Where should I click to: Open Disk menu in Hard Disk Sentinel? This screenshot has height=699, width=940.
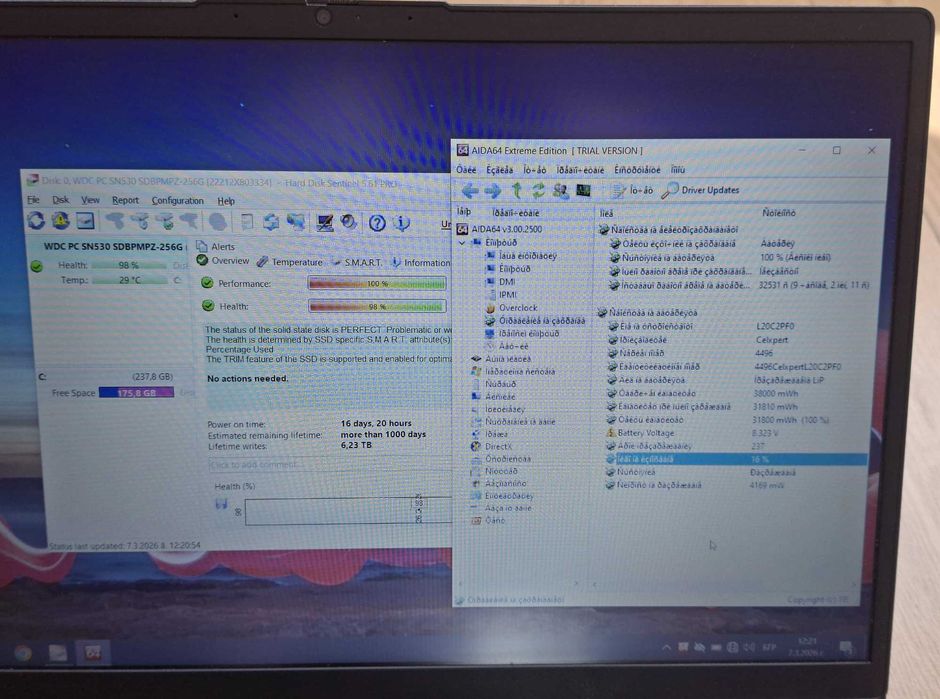pyautogui.click(x=61, y=200)
